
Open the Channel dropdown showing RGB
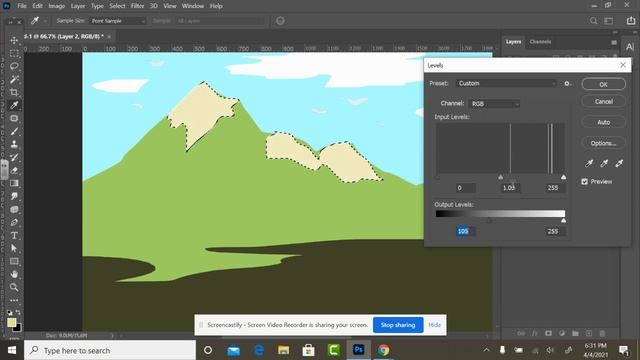[494, 104]
